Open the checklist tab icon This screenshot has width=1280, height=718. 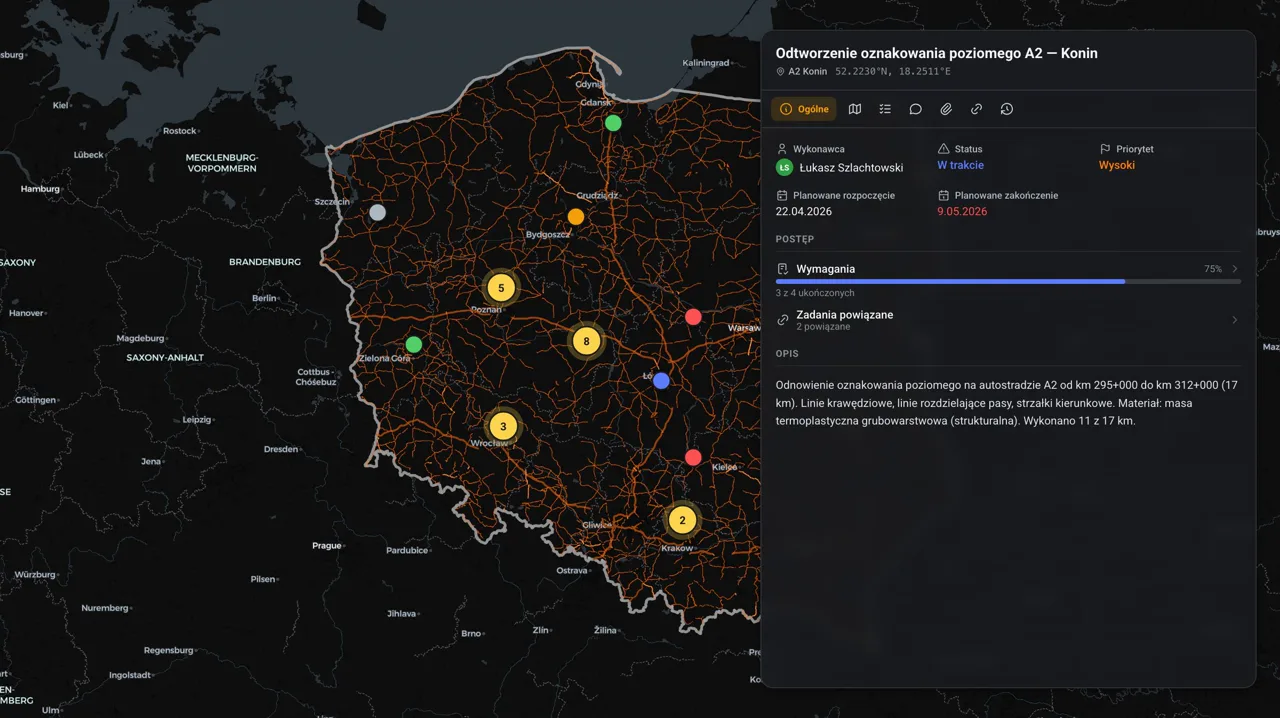885,109
